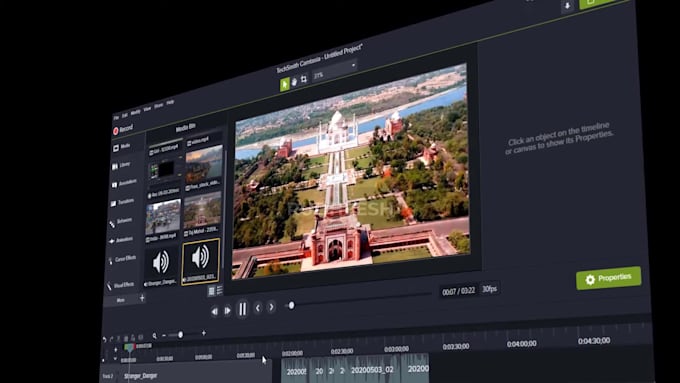Expand the More tools list in sidebar

(121, 300)
